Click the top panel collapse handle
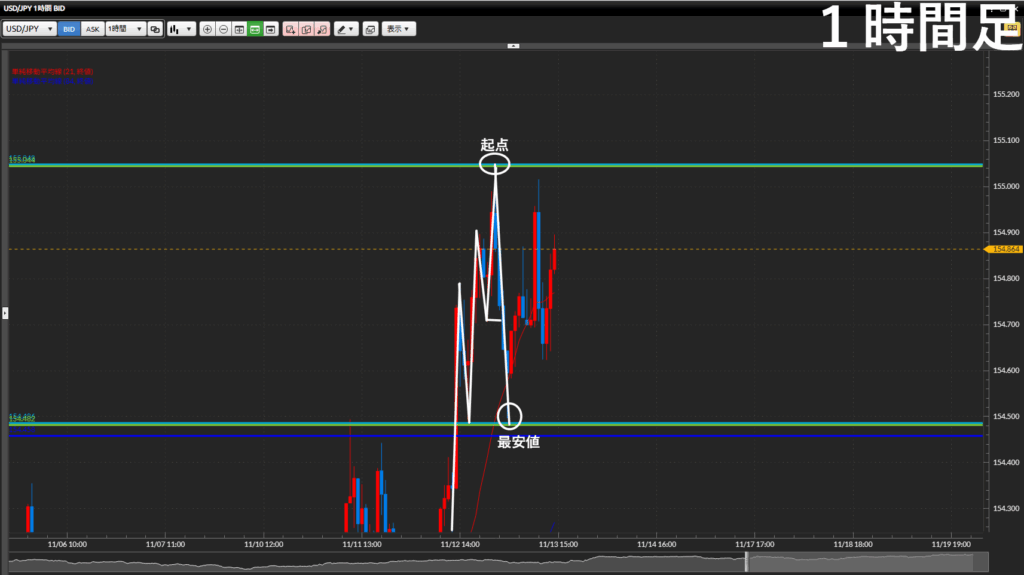The width and height of the screenshot is (1024, 575). (x=512, y=45)
